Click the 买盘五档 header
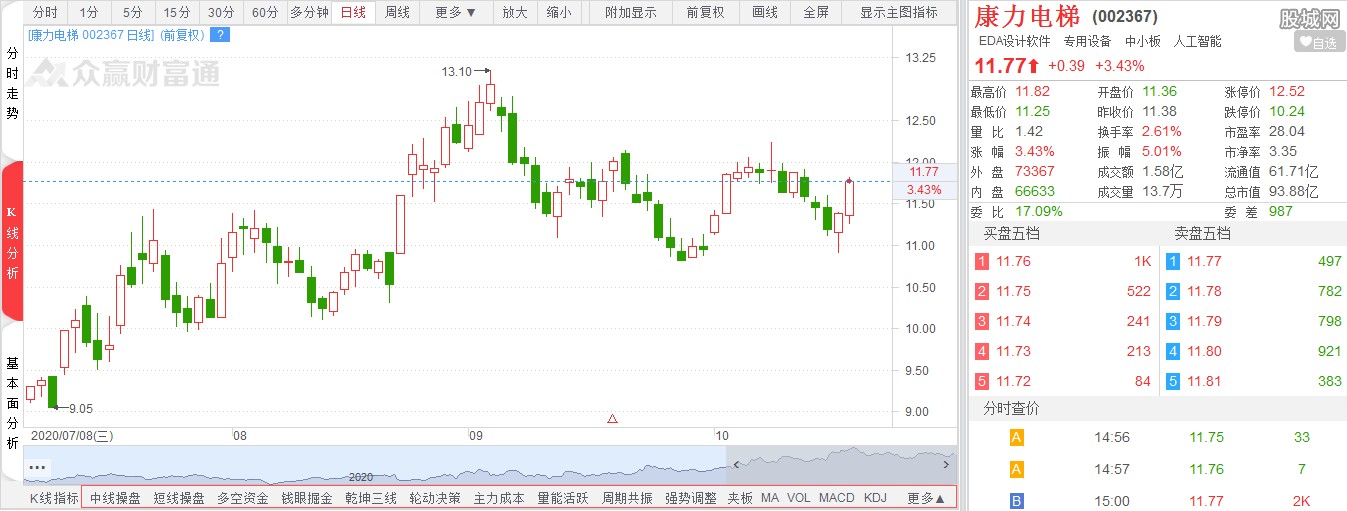The image size is (1347, 511). click(1012, 233)
